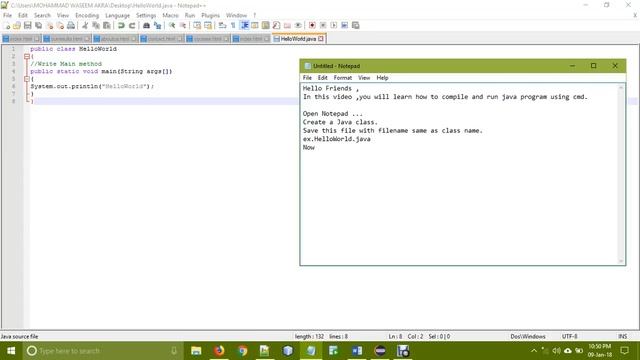Click the system tray volume icon
The height and width of the screenshot is (360, 640).
(556, 351)
